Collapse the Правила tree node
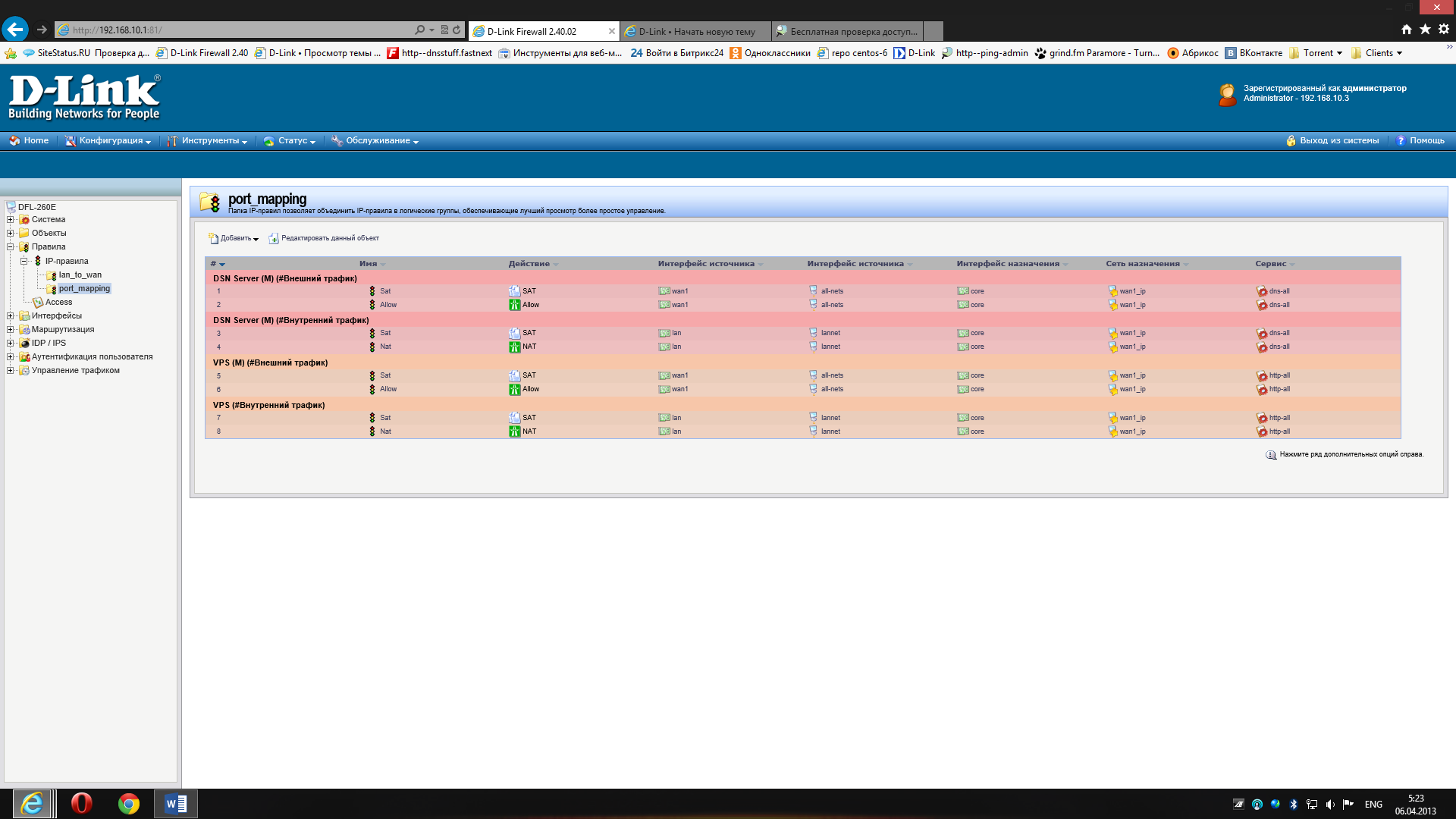 pos(11,247)
